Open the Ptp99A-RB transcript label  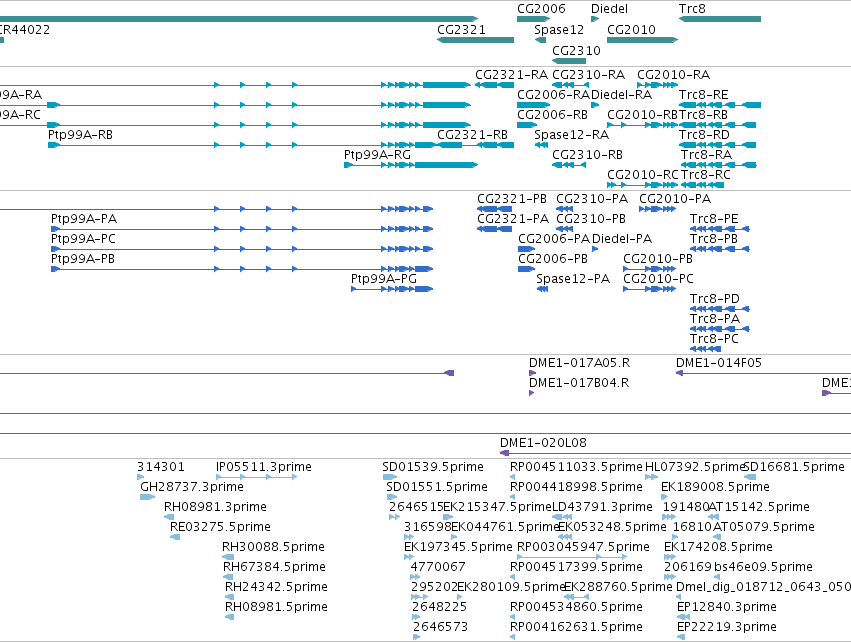pyautogui.click(x=80, y=135)
